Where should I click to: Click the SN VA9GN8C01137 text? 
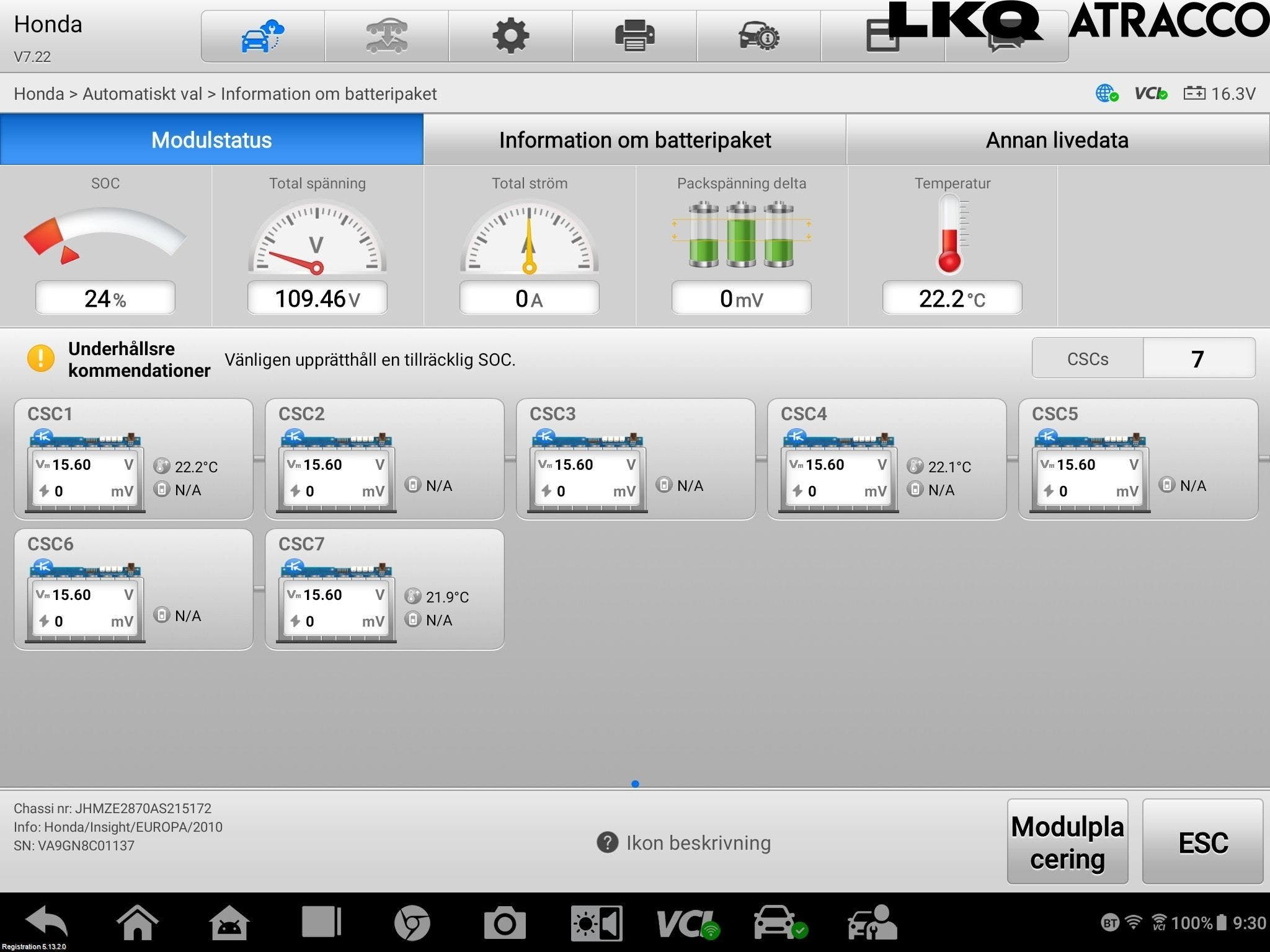[74, 845]
